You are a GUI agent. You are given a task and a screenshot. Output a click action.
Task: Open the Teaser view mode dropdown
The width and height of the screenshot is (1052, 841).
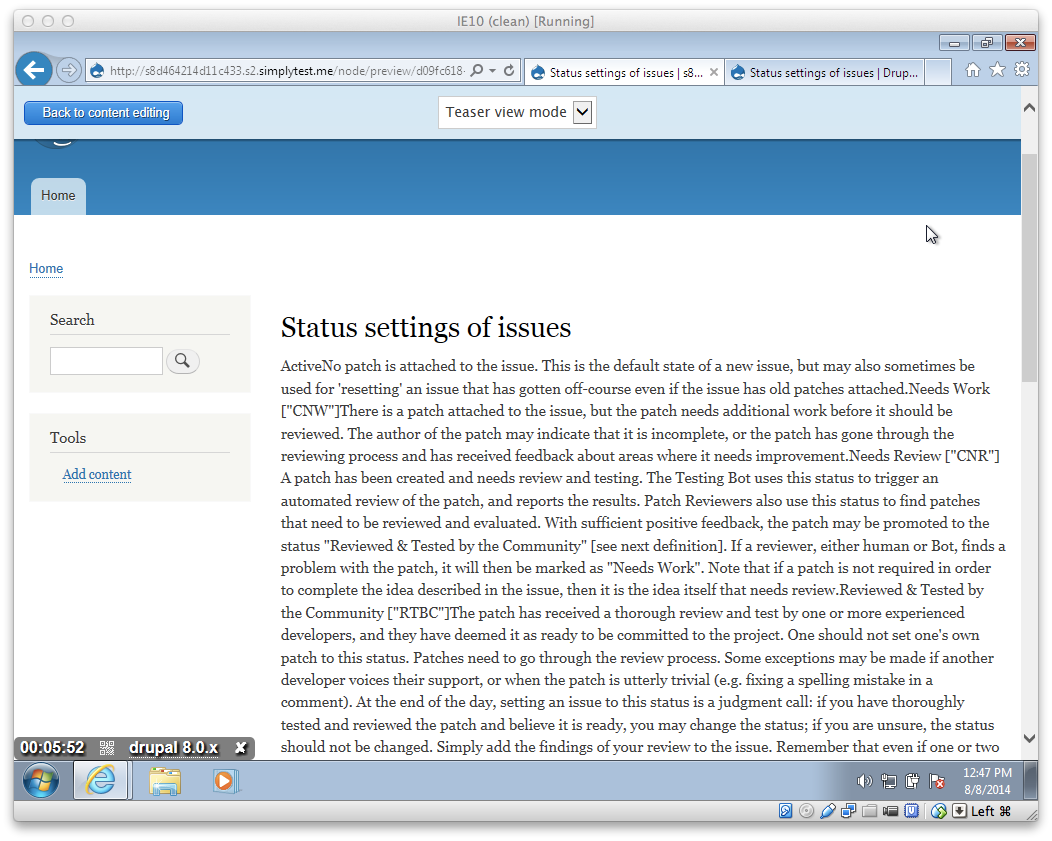click(517, 112)
